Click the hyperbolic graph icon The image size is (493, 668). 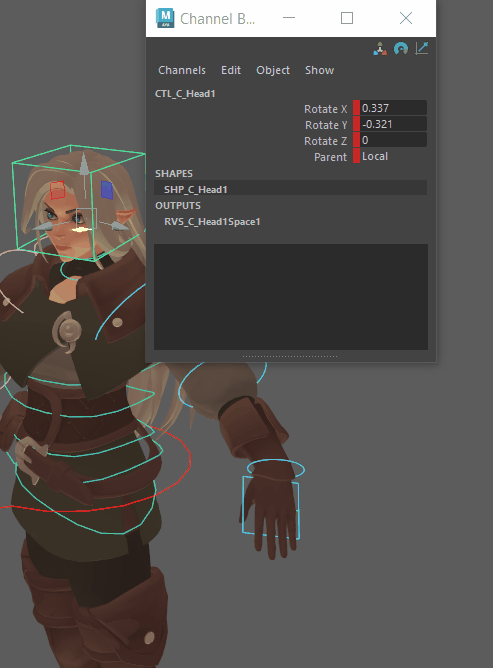(x=421, y=49)
